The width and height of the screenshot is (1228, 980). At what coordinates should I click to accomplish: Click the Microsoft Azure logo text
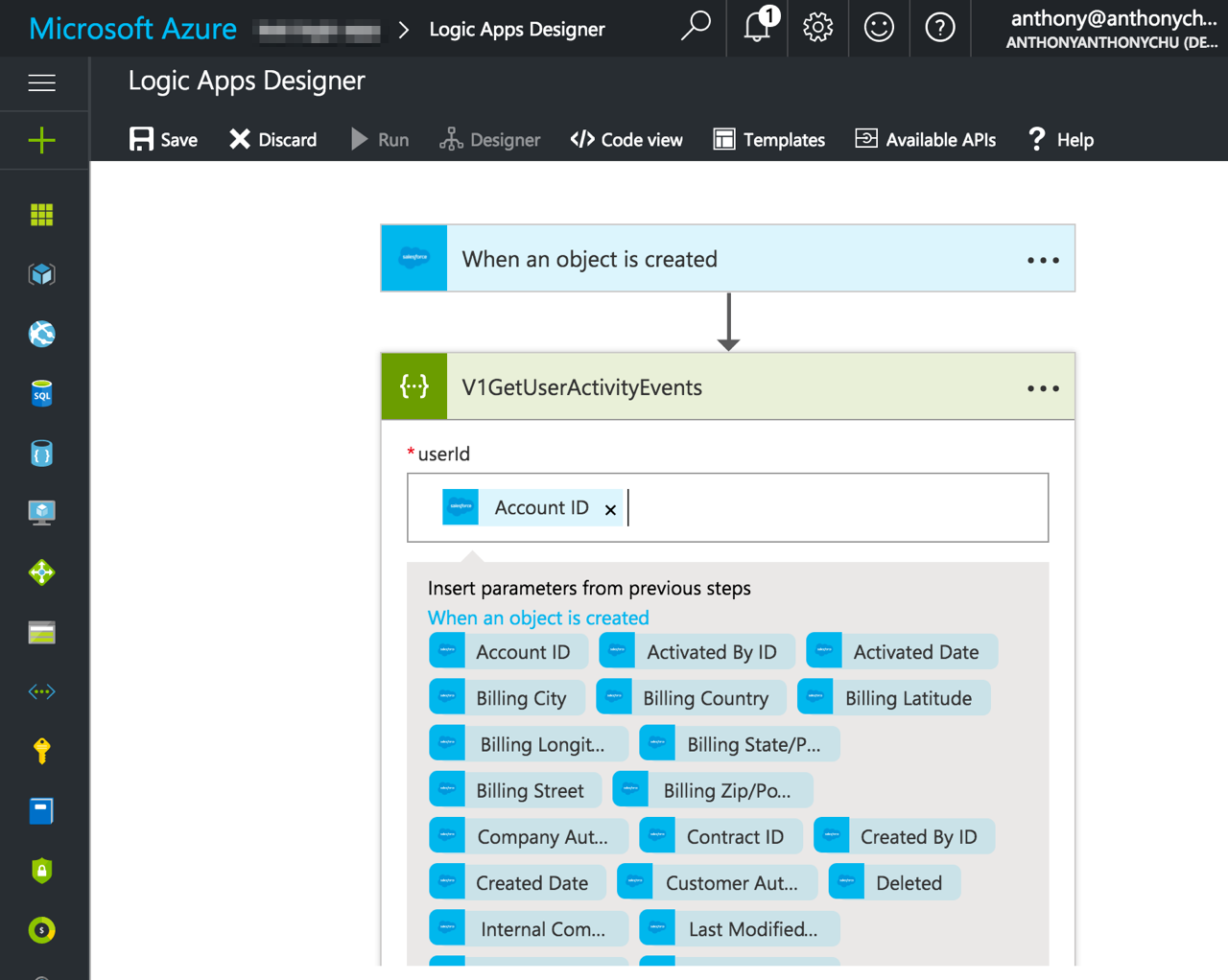[x=133, y=28]
